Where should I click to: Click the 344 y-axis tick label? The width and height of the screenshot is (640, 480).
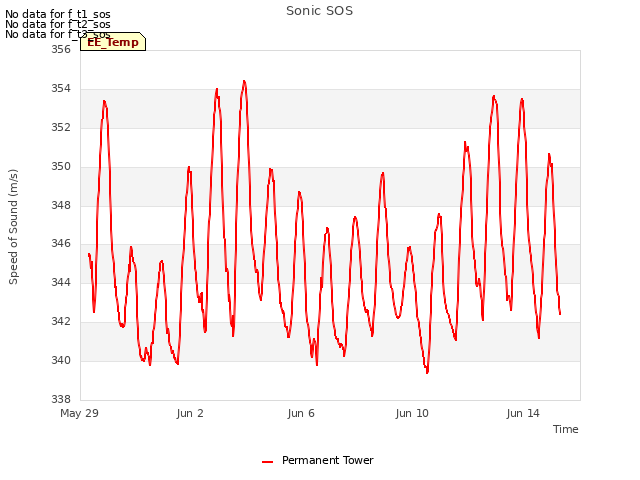(61, 282)
